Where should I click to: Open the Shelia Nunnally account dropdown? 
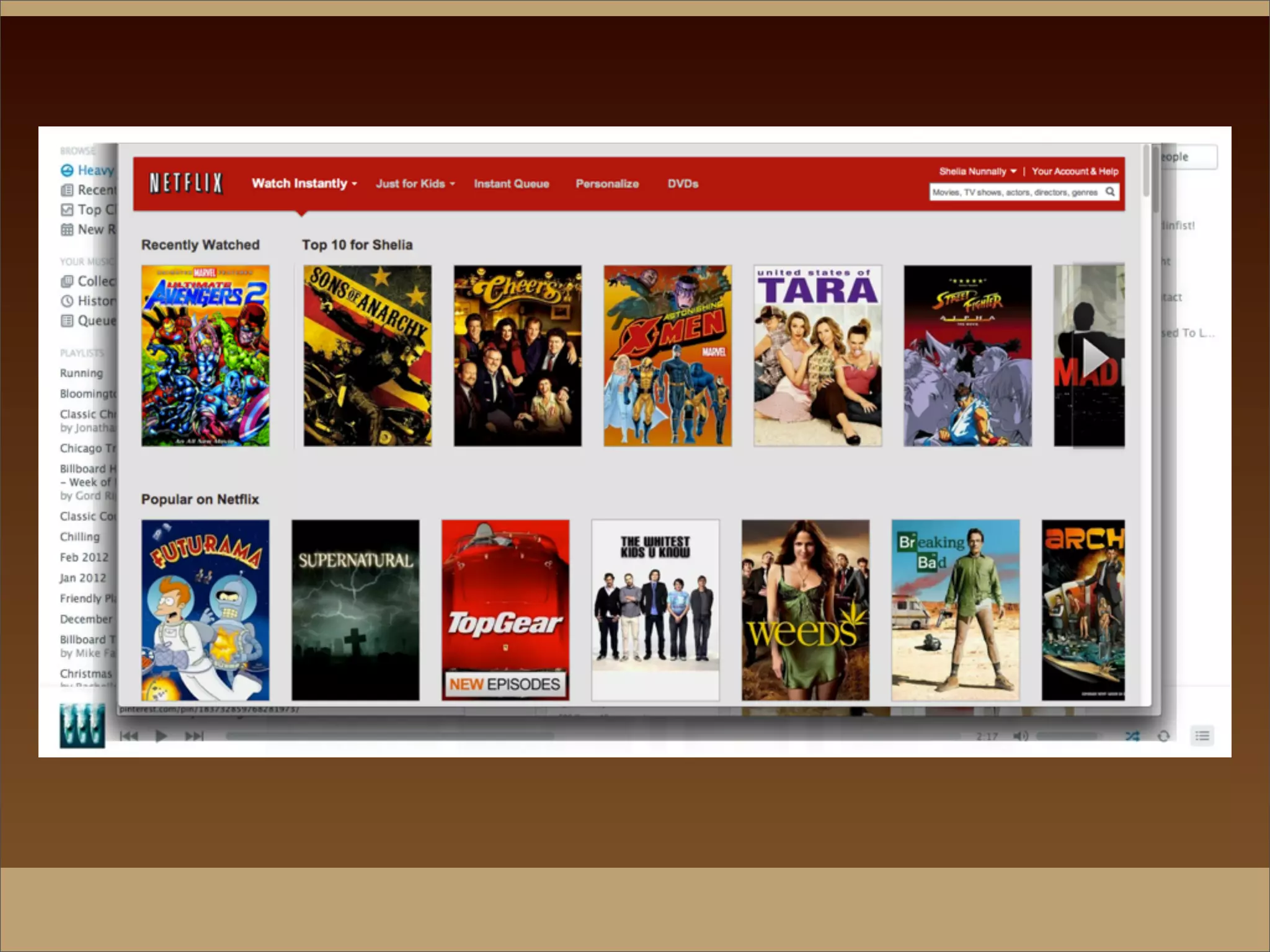(x=977, y=171)
